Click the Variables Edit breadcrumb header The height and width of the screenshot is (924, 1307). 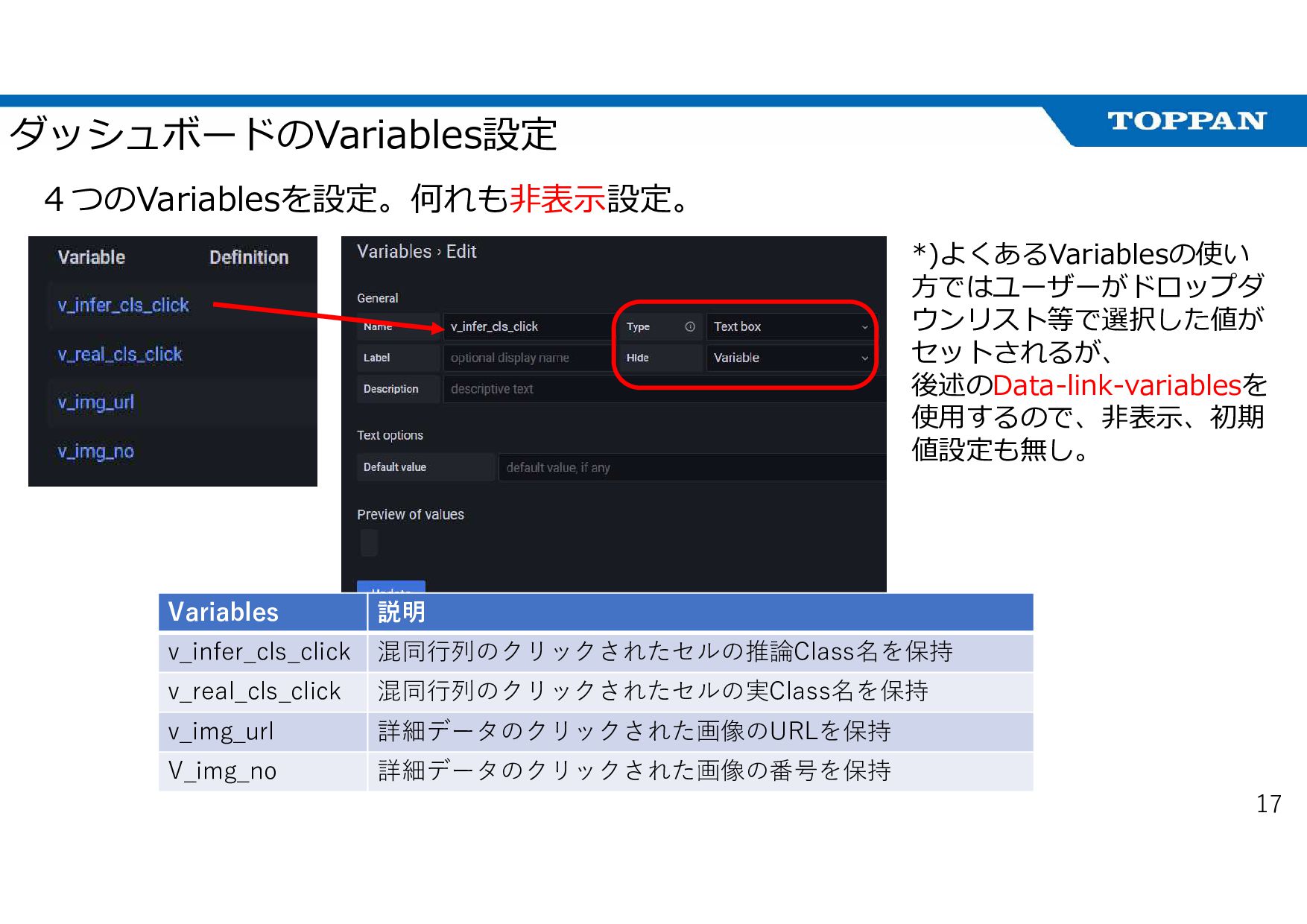point(415,251)
